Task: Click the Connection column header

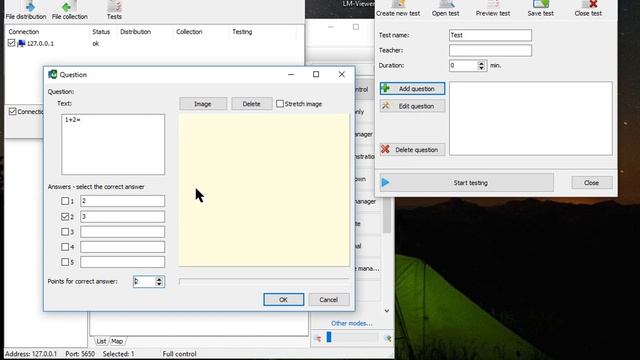Action: click(24, 31)
